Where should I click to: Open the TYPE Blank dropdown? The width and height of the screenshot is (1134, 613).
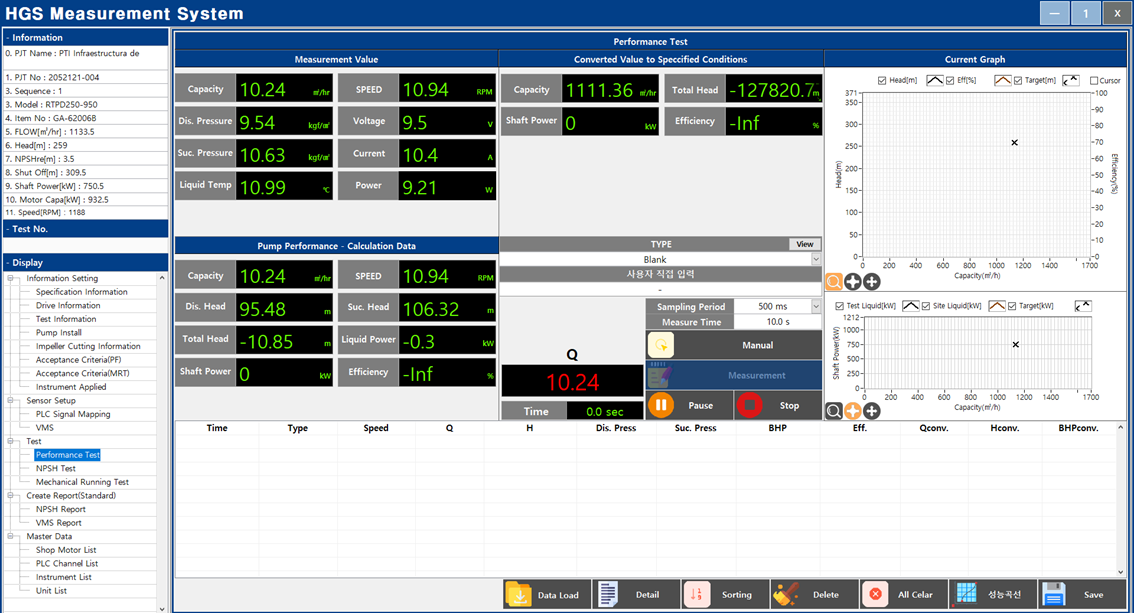(x=815, y=260)
